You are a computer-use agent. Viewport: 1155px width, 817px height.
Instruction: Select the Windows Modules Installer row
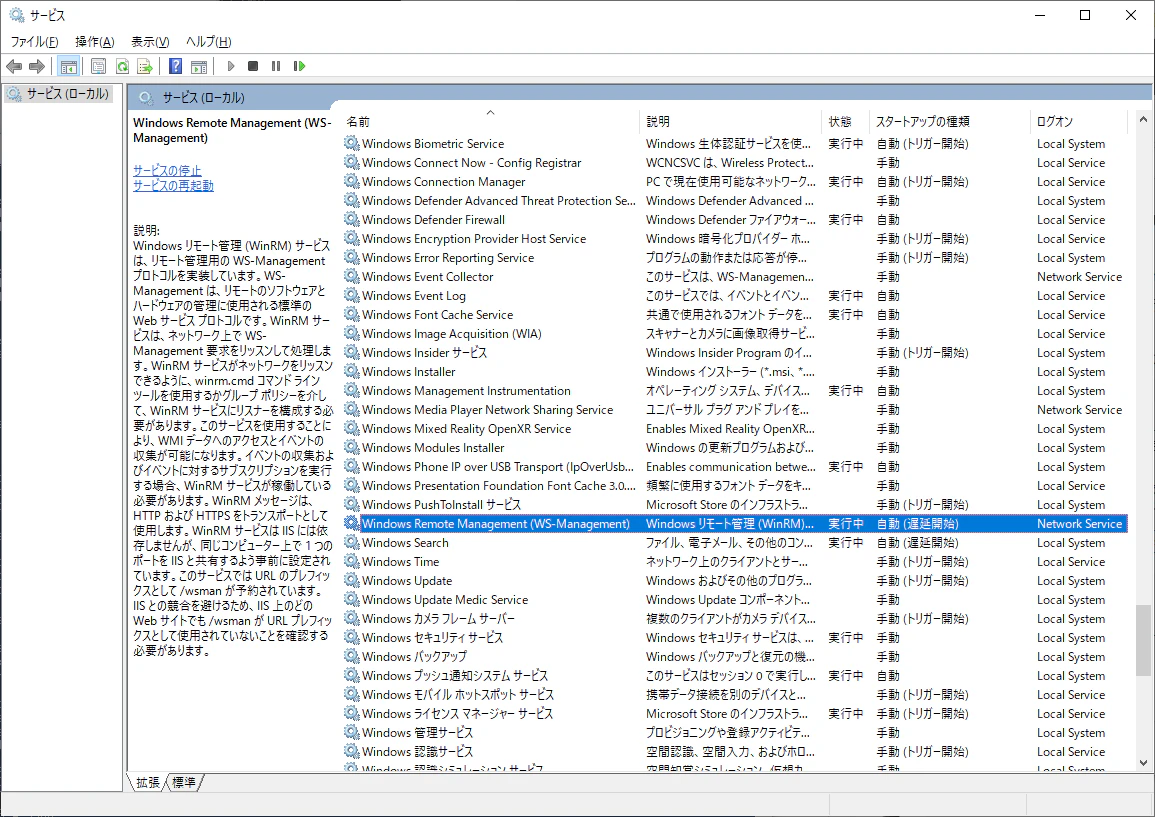735,448
